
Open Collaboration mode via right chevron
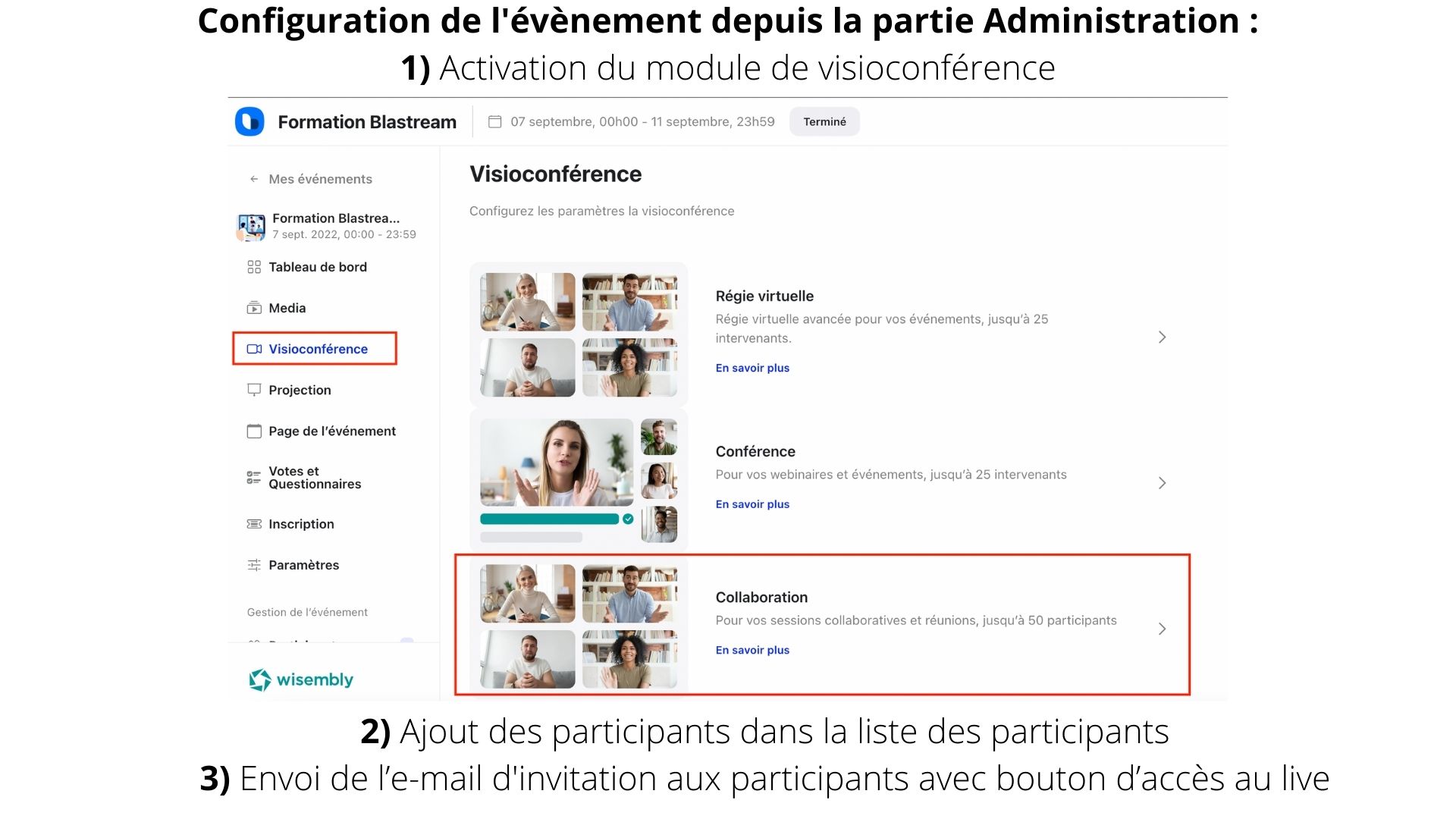pyautogui.click(x=1162, y=629)
